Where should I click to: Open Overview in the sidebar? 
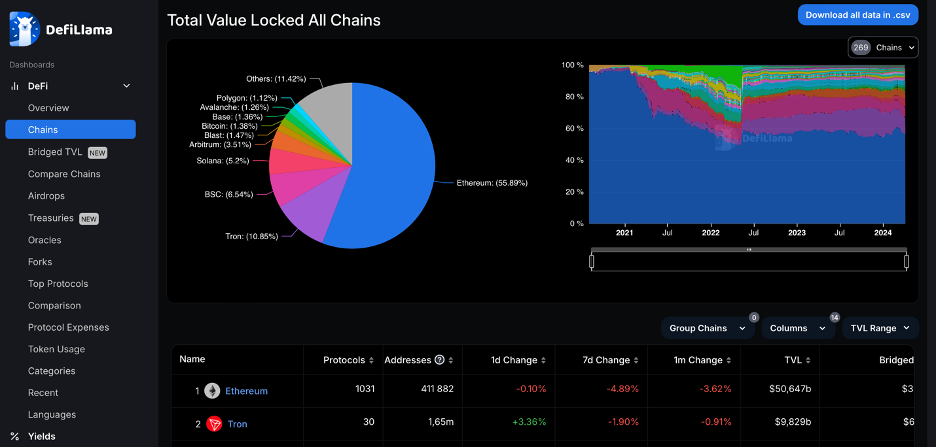[48, 108]
